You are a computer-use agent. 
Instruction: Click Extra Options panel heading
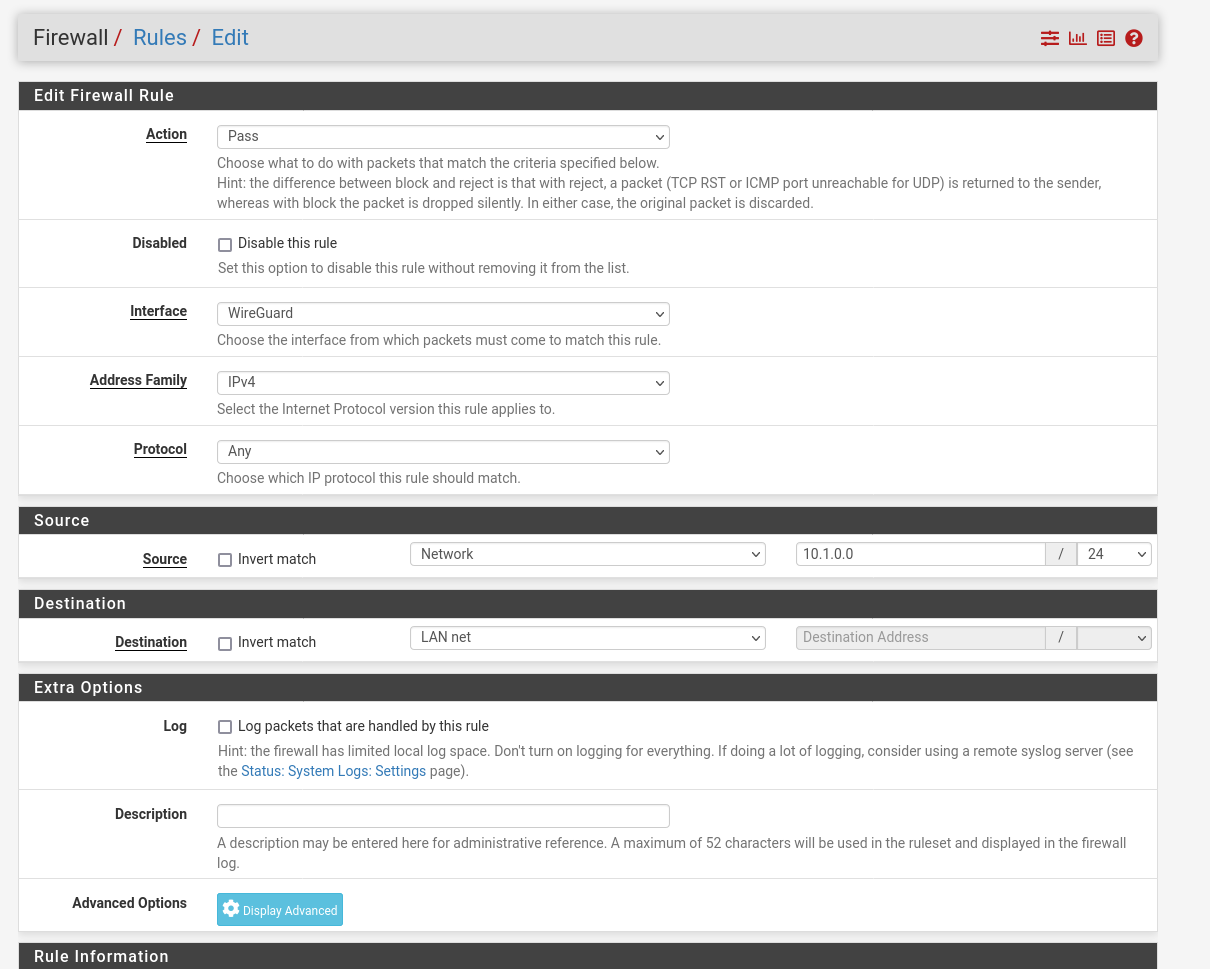click(x=88, y=688)
